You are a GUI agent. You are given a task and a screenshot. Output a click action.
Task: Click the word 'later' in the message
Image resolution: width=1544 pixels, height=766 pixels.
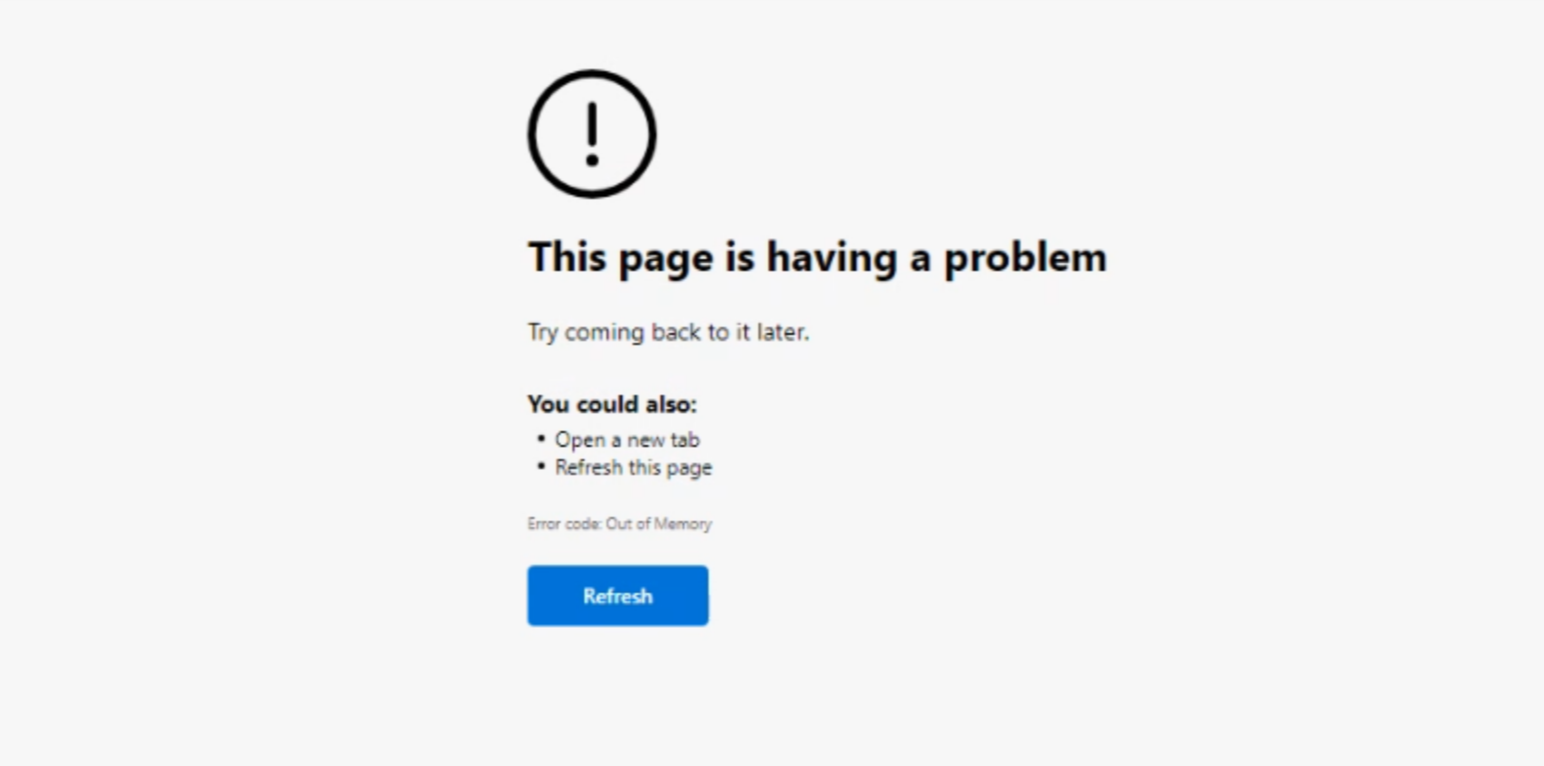[783, 332]
